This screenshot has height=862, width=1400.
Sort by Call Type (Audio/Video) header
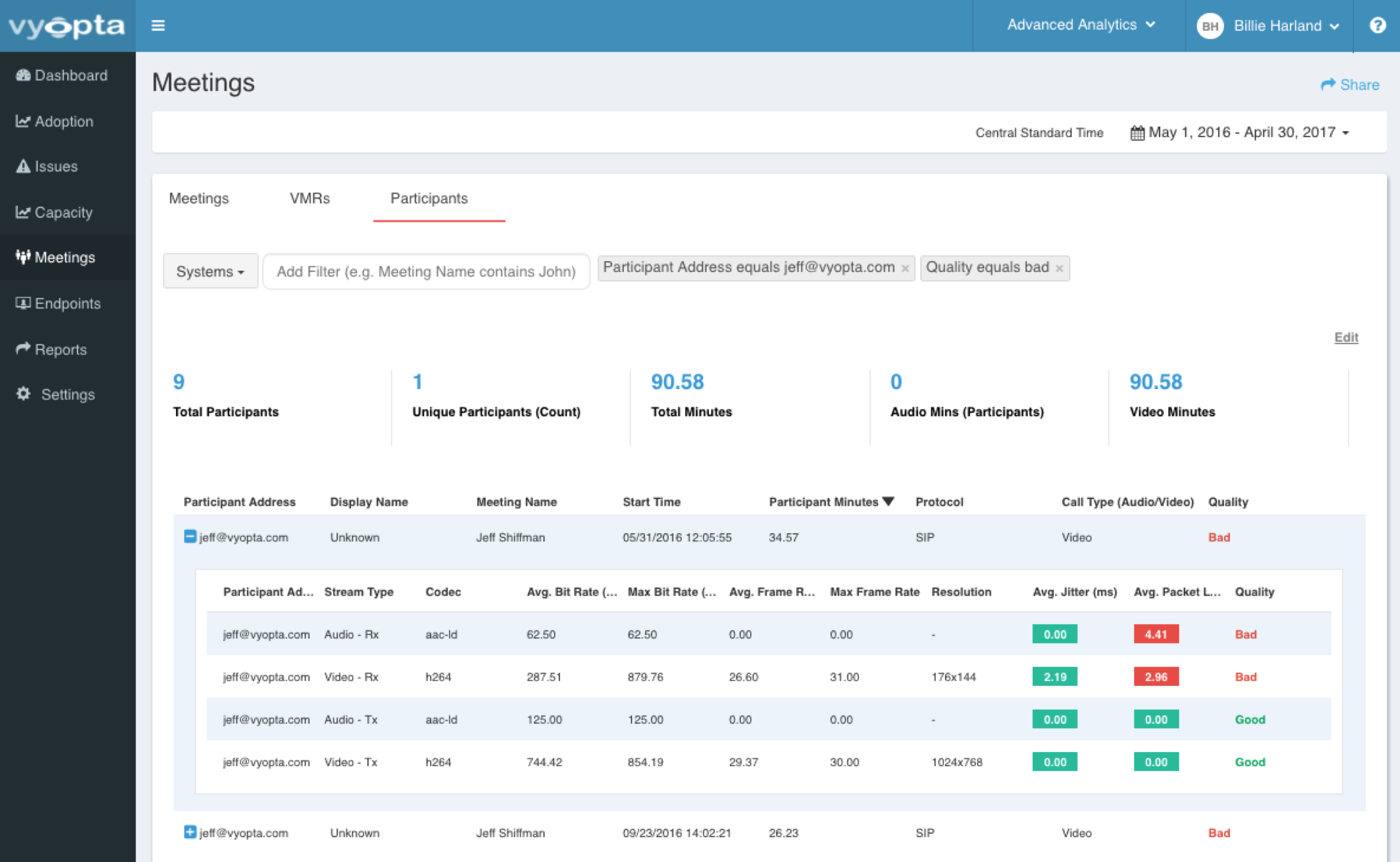tap(1127, 502)
